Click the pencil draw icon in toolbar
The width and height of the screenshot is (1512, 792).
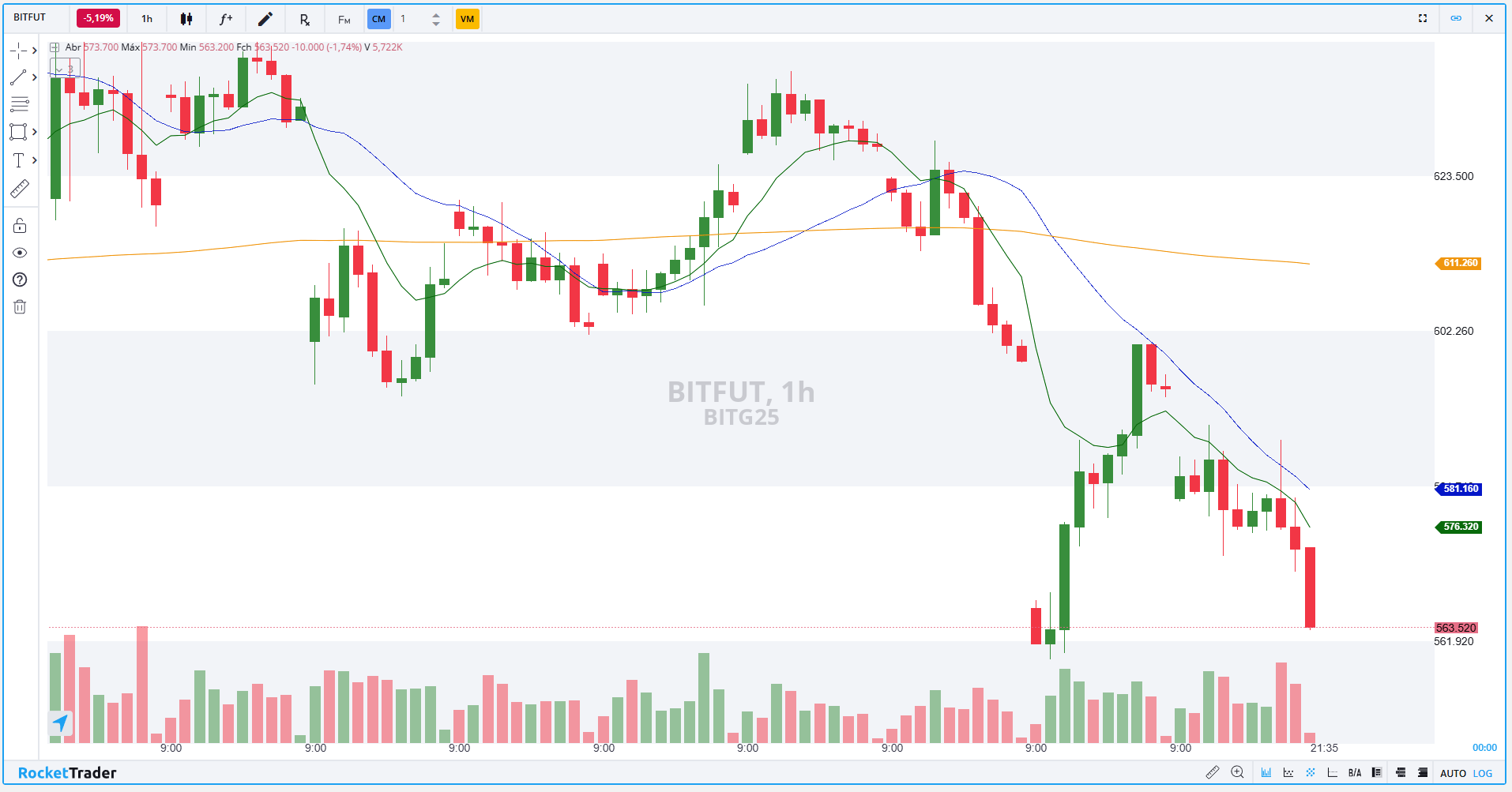click(x=265, y=19)
